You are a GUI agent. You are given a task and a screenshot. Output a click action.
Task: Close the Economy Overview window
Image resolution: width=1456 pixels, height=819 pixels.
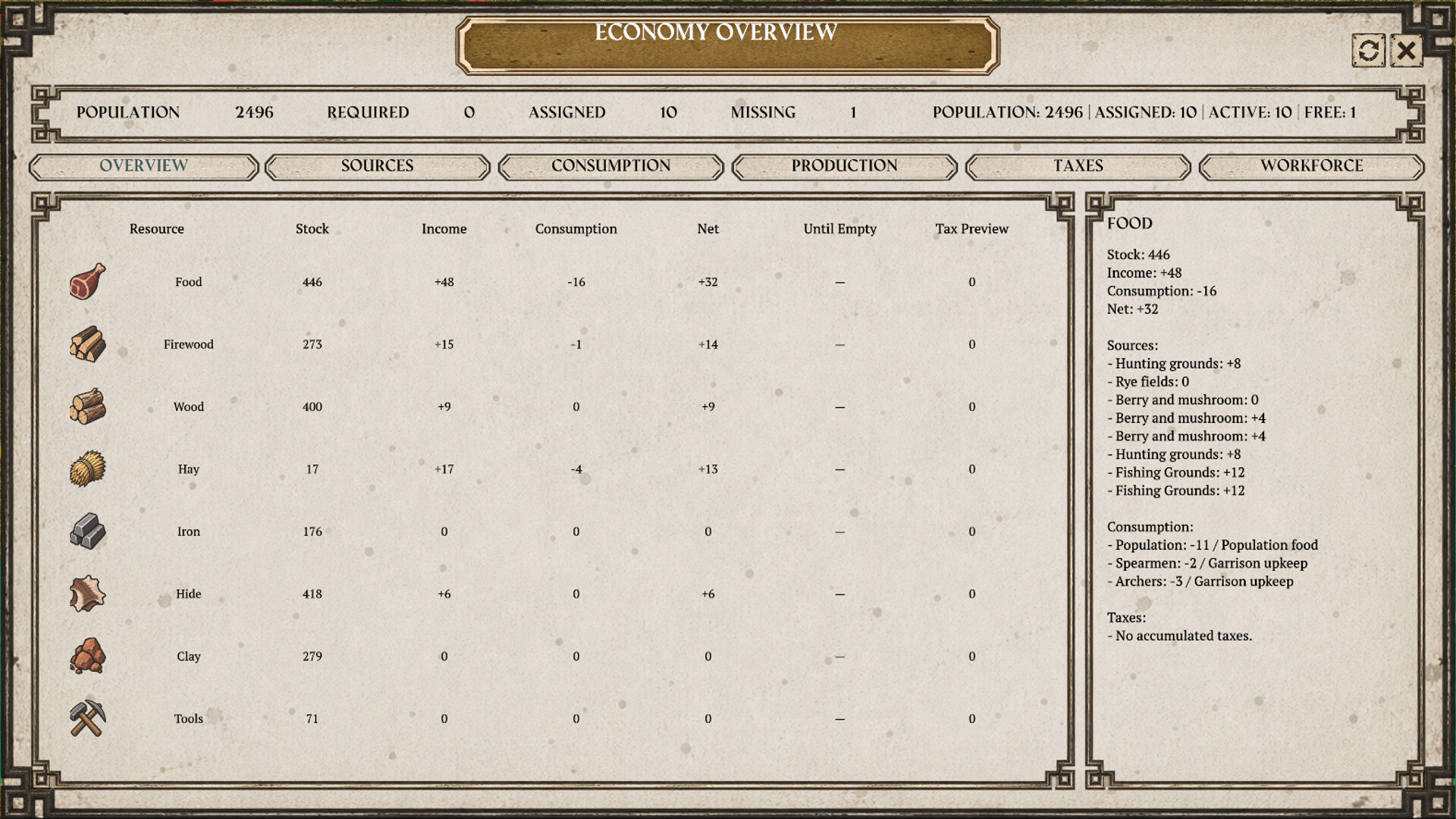1406,51
